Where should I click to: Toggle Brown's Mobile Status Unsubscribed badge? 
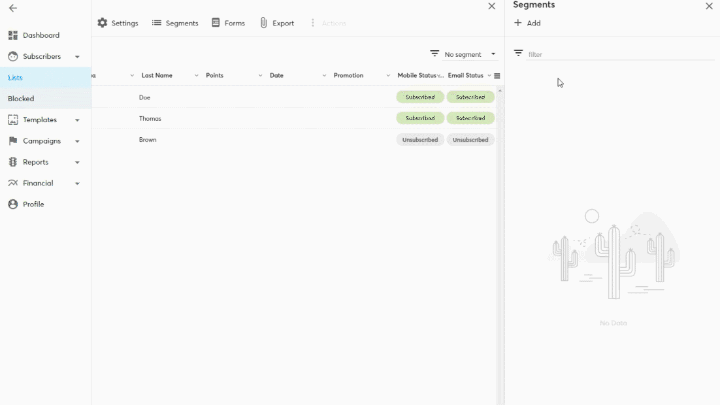point(420,140)
